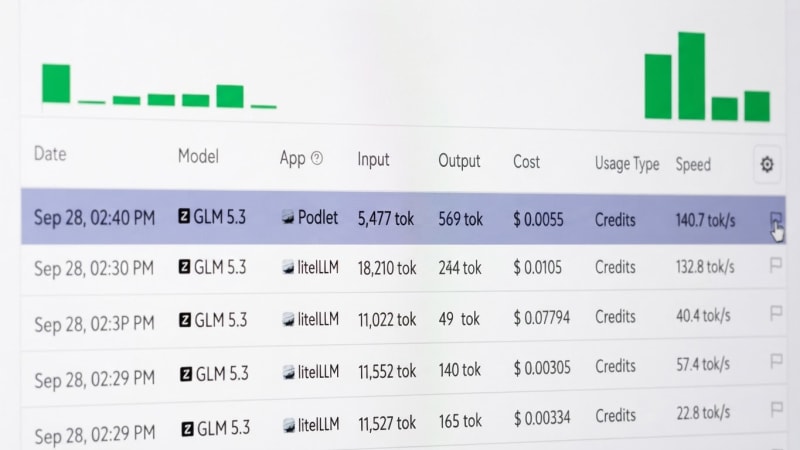
Task: Click the 57.4 tok/s speed value
Action: click(x=703, y=364)
